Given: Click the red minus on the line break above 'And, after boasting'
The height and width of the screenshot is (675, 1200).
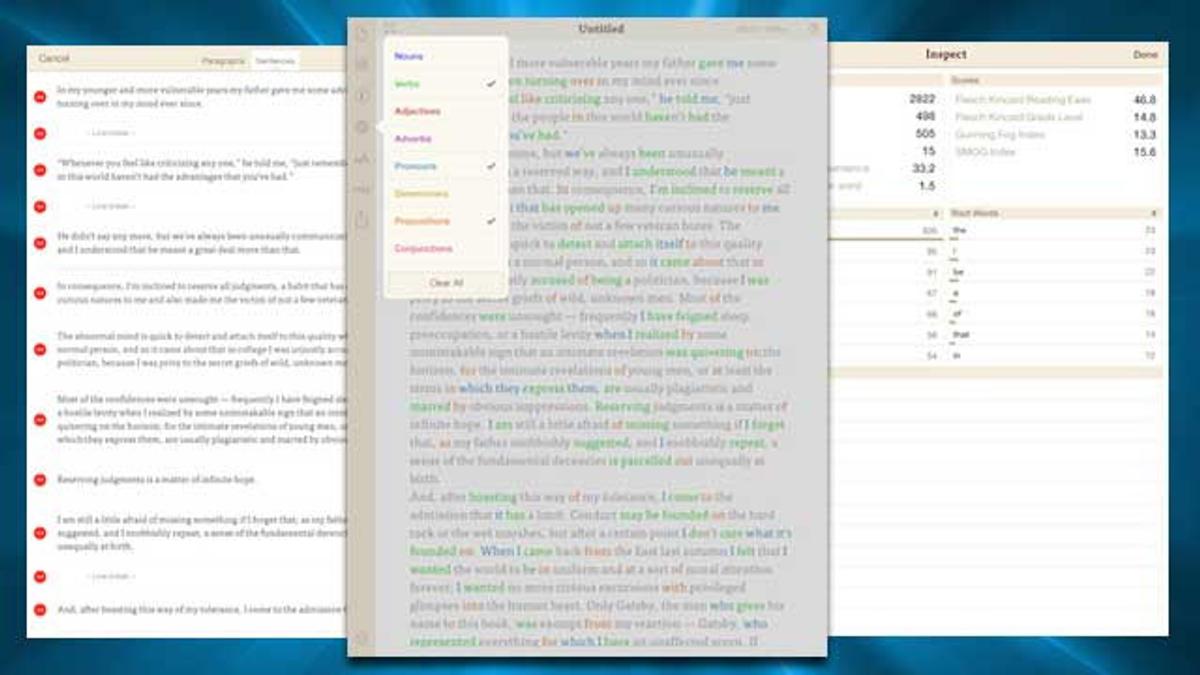Looking at the screenshot, I should tap(40, 576).
